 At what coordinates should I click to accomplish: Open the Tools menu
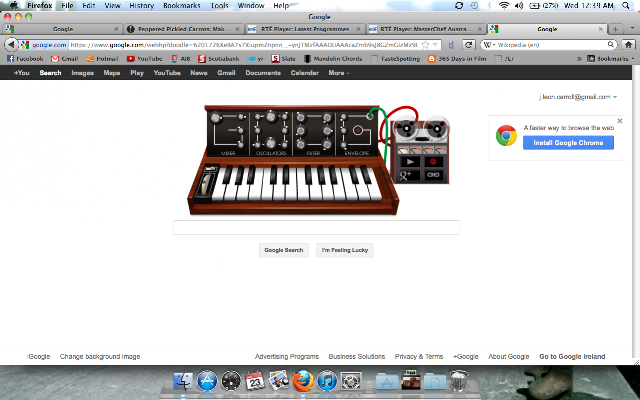[x=219, y=6]
